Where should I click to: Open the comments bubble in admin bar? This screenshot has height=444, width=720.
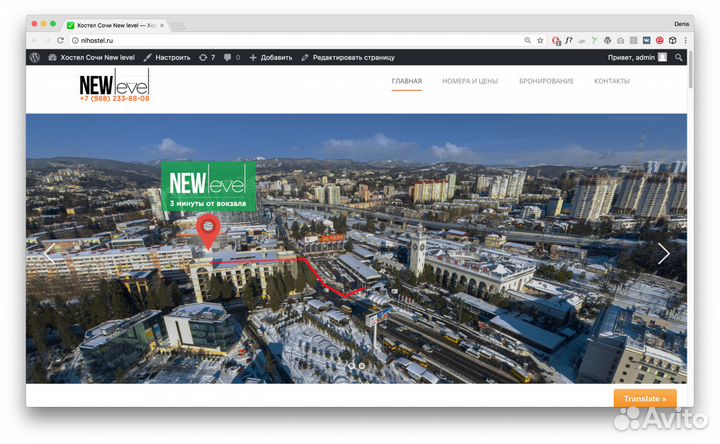click(x=231, y=58)
